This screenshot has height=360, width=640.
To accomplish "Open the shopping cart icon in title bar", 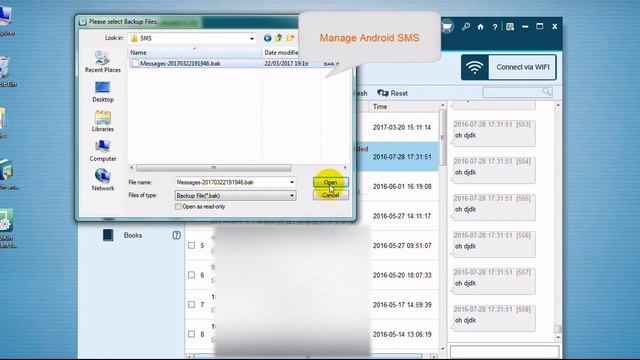I will [x=448, y=27].
